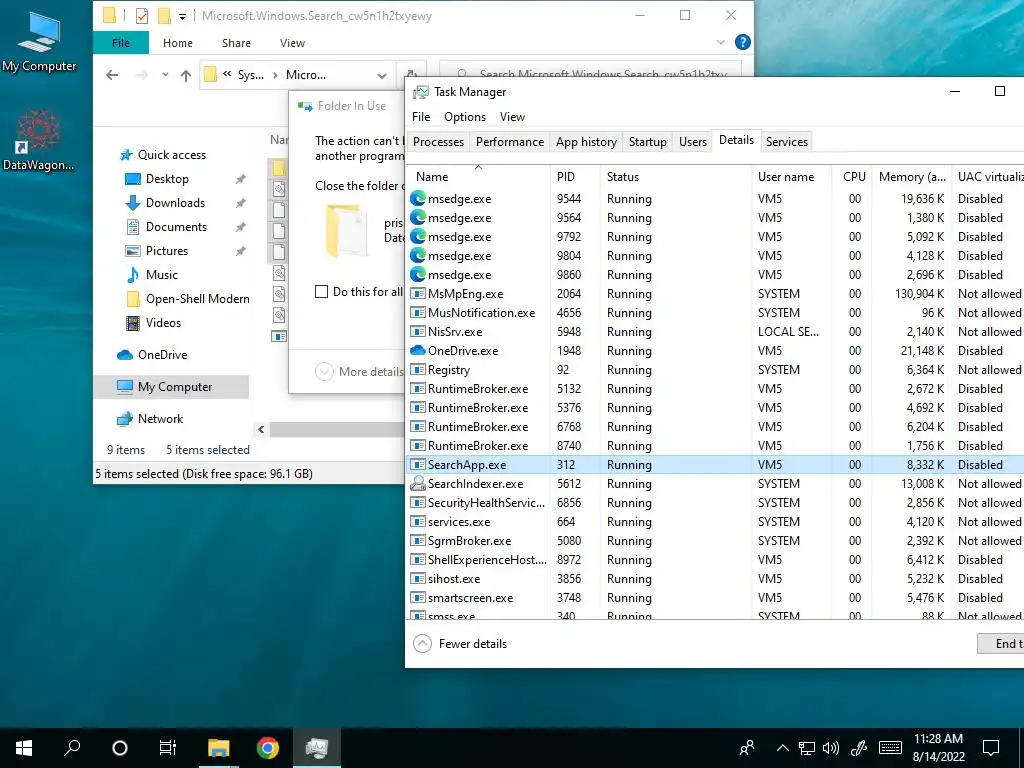Open the address bar history dropdown
The height and width of the screenshot is (768, 1024).
pos(381,75)
